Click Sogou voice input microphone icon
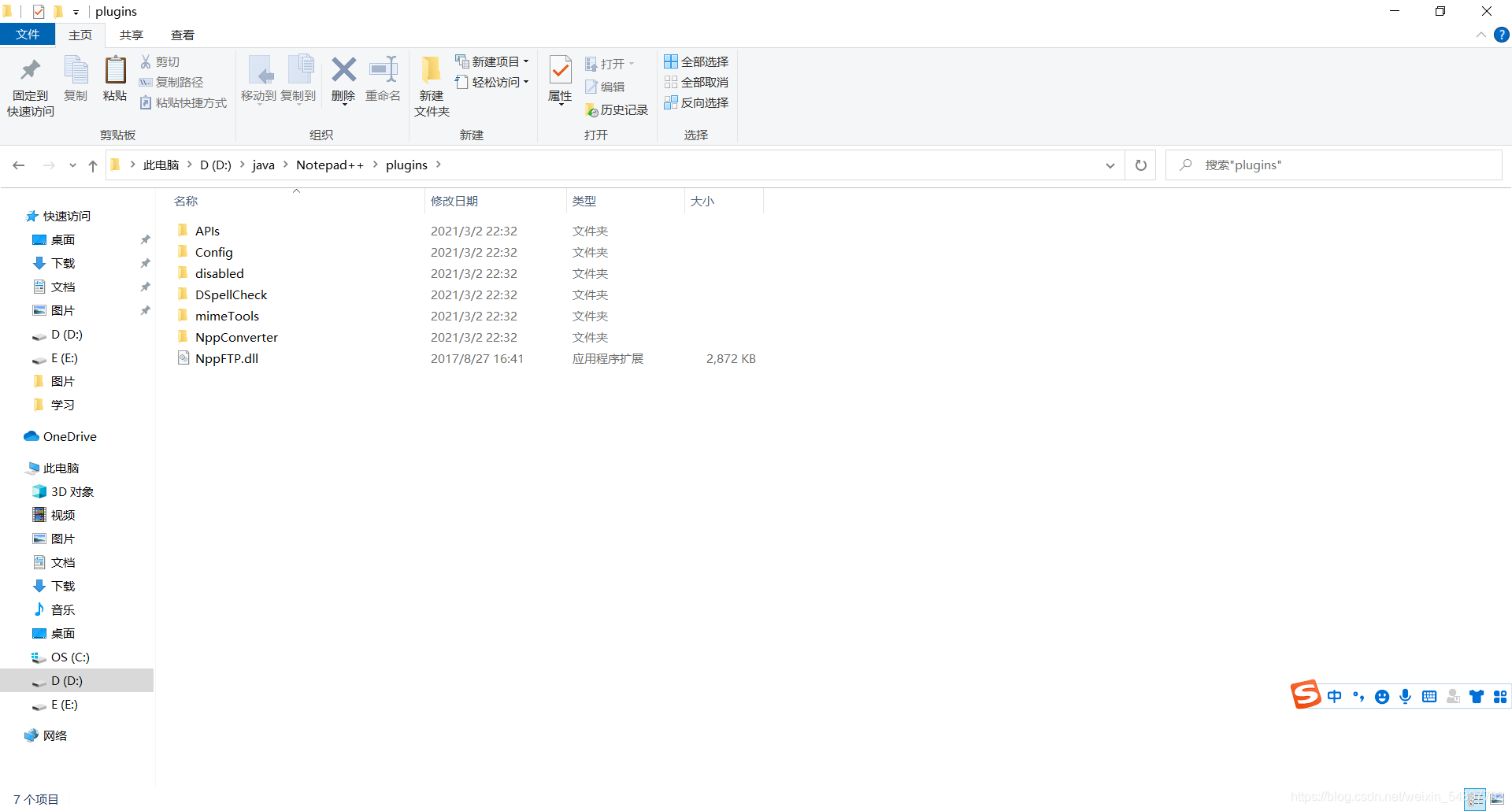This screenshot has height=811, width=1512. pos(1406,696)
